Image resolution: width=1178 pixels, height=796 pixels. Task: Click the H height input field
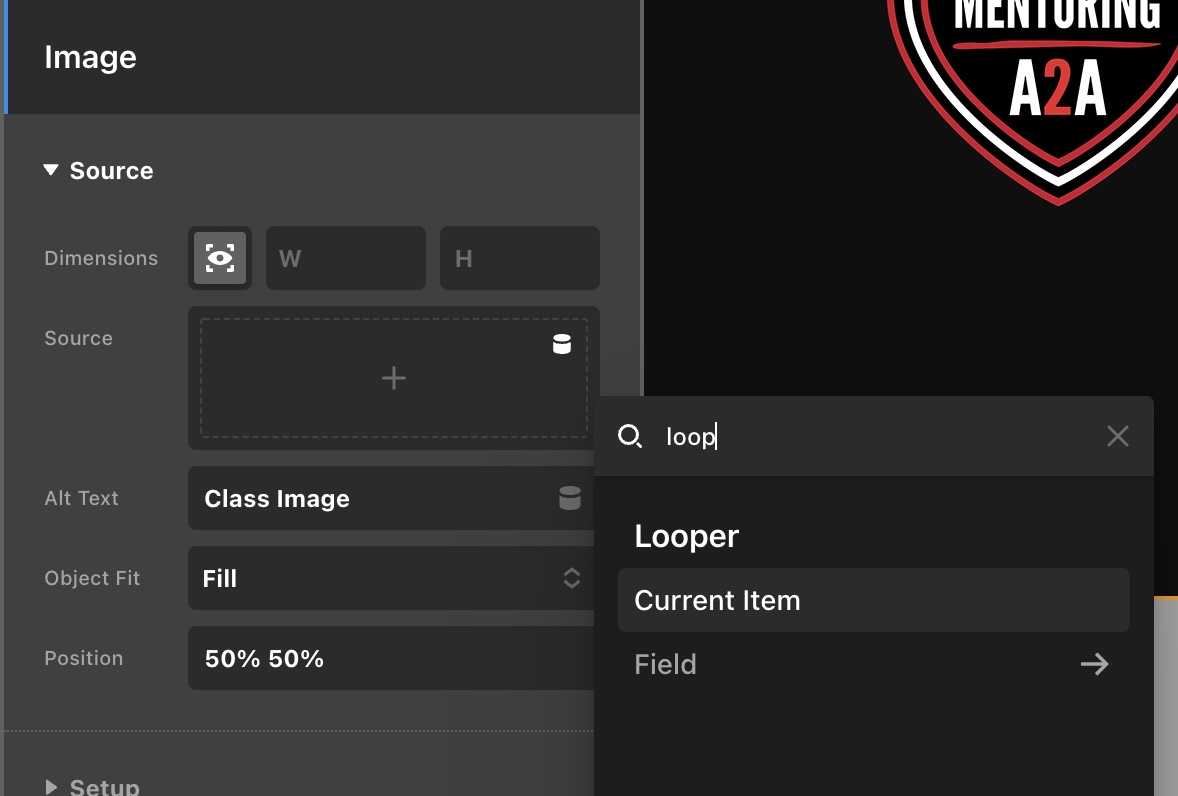click(x=519, y=258)
